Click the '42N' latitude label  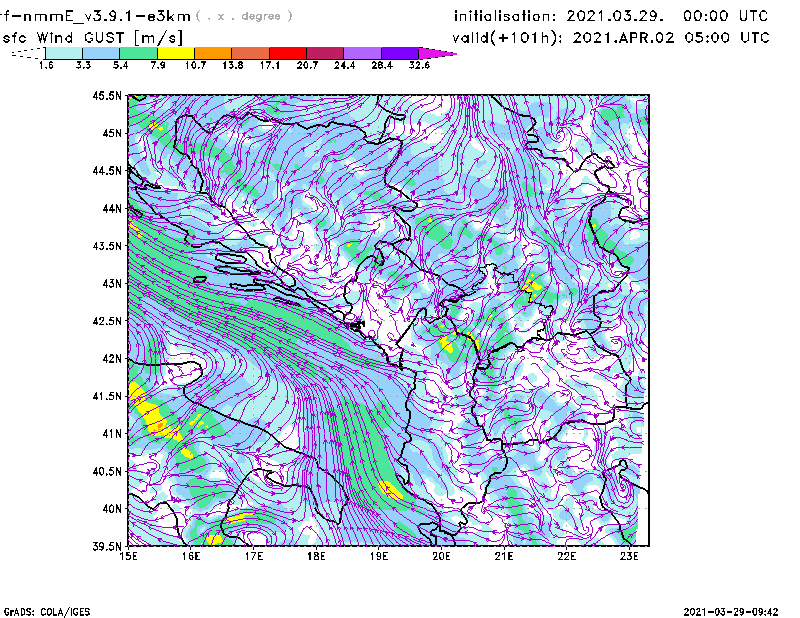112,359
